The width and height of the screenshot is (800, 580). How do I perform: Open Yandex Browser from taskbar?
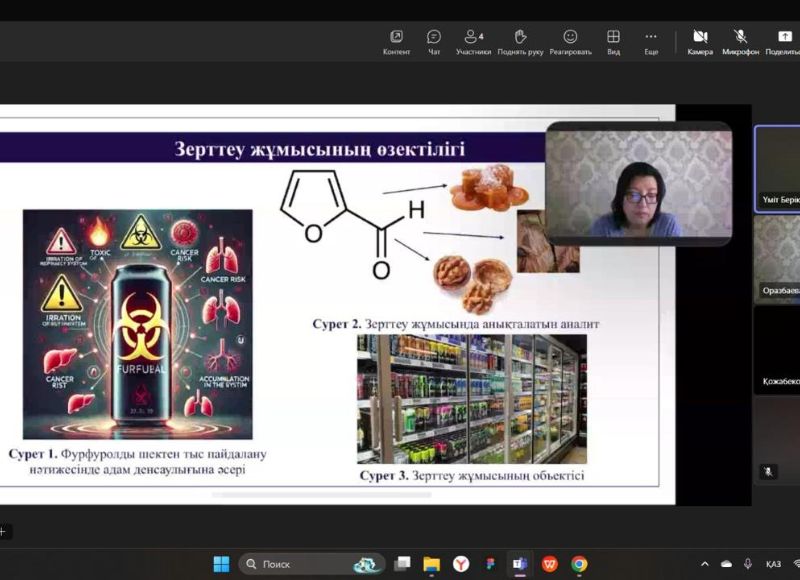(x=461, y=564)
